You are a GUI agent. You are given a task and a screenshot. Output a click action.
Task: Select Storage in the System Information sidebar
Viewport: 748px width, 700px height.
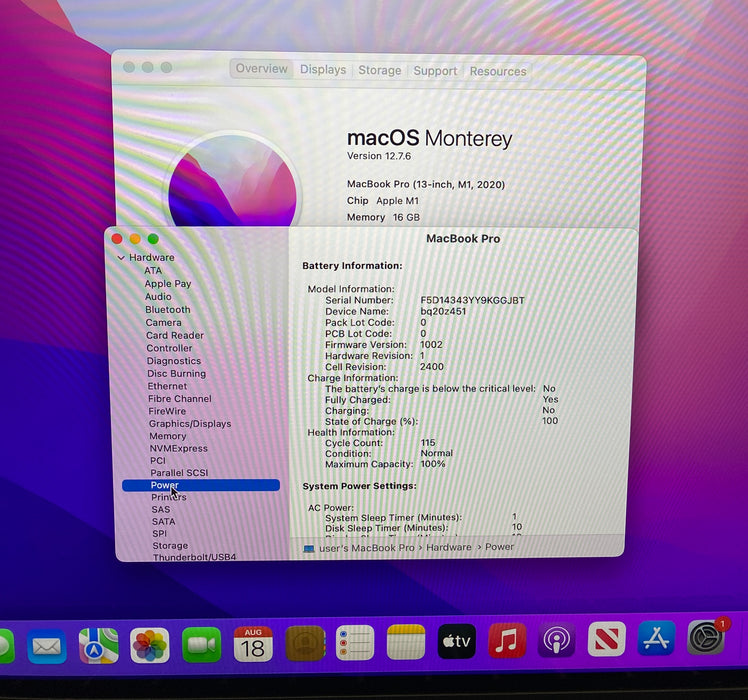(170, 545)
